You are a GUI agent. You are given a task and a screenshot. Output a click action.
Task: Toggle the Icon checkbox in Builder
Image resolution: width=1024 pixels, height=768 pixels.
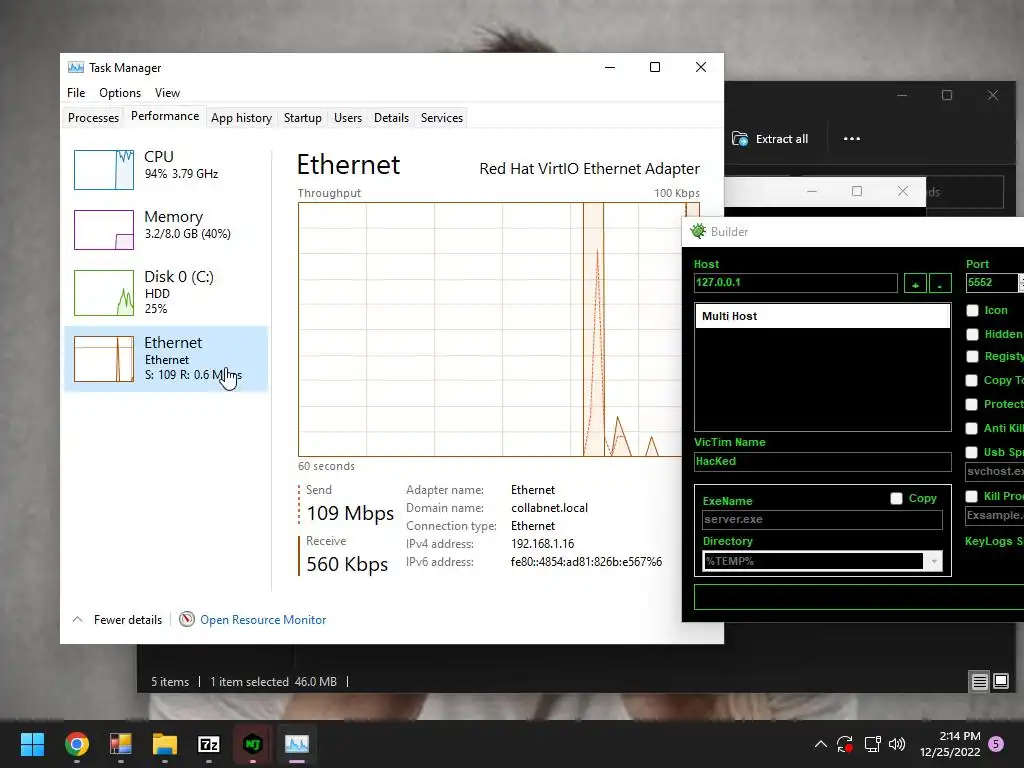click(x=972, y=311)
